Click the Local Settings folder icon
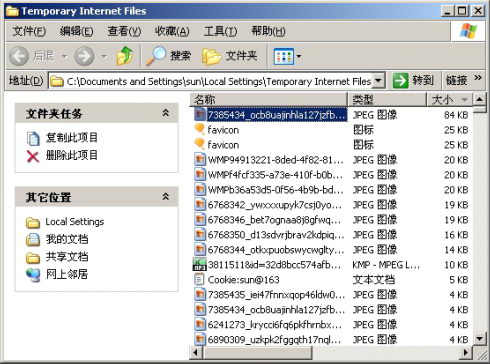Viewport: 490px width, 364px height. coord(33,223)
